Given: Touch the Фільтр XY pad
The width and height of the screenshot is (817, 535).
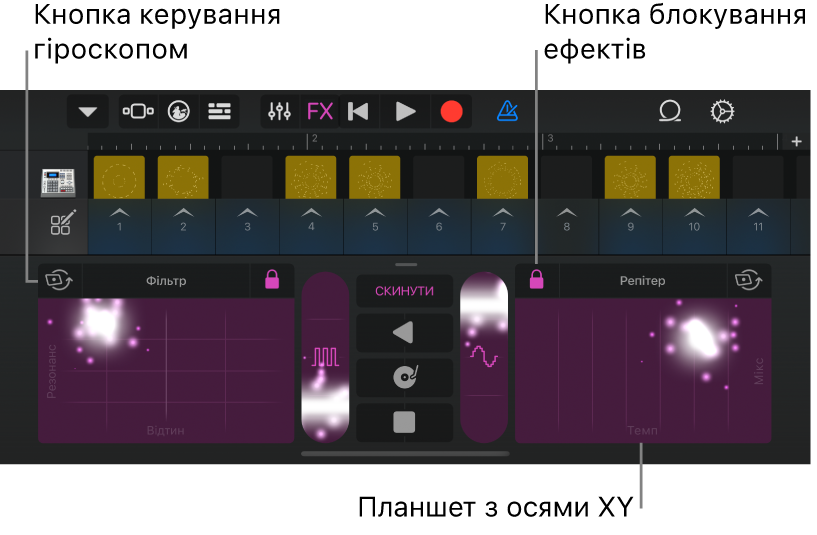Looking at the screenshot, I should tap(166, 370).
